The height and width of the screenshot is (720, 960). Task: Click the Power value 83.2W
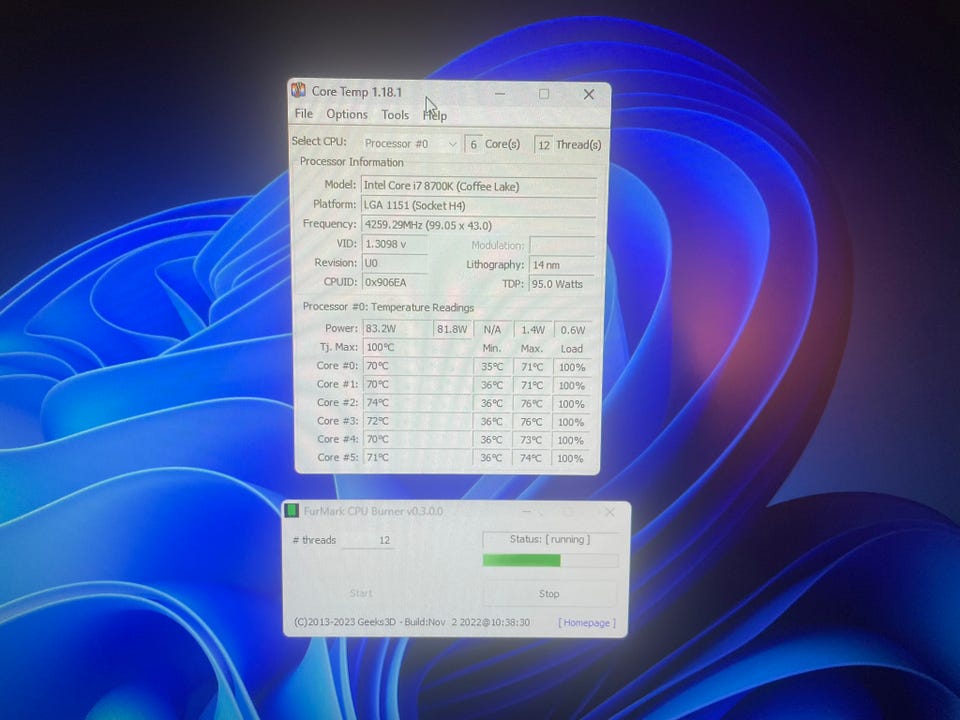397,328
